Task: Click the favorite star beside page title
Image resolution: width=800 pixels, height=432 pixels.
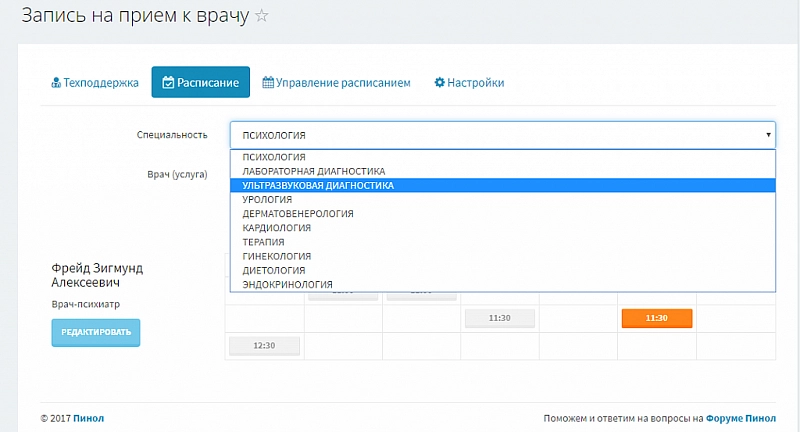Action: coord(262,16)
